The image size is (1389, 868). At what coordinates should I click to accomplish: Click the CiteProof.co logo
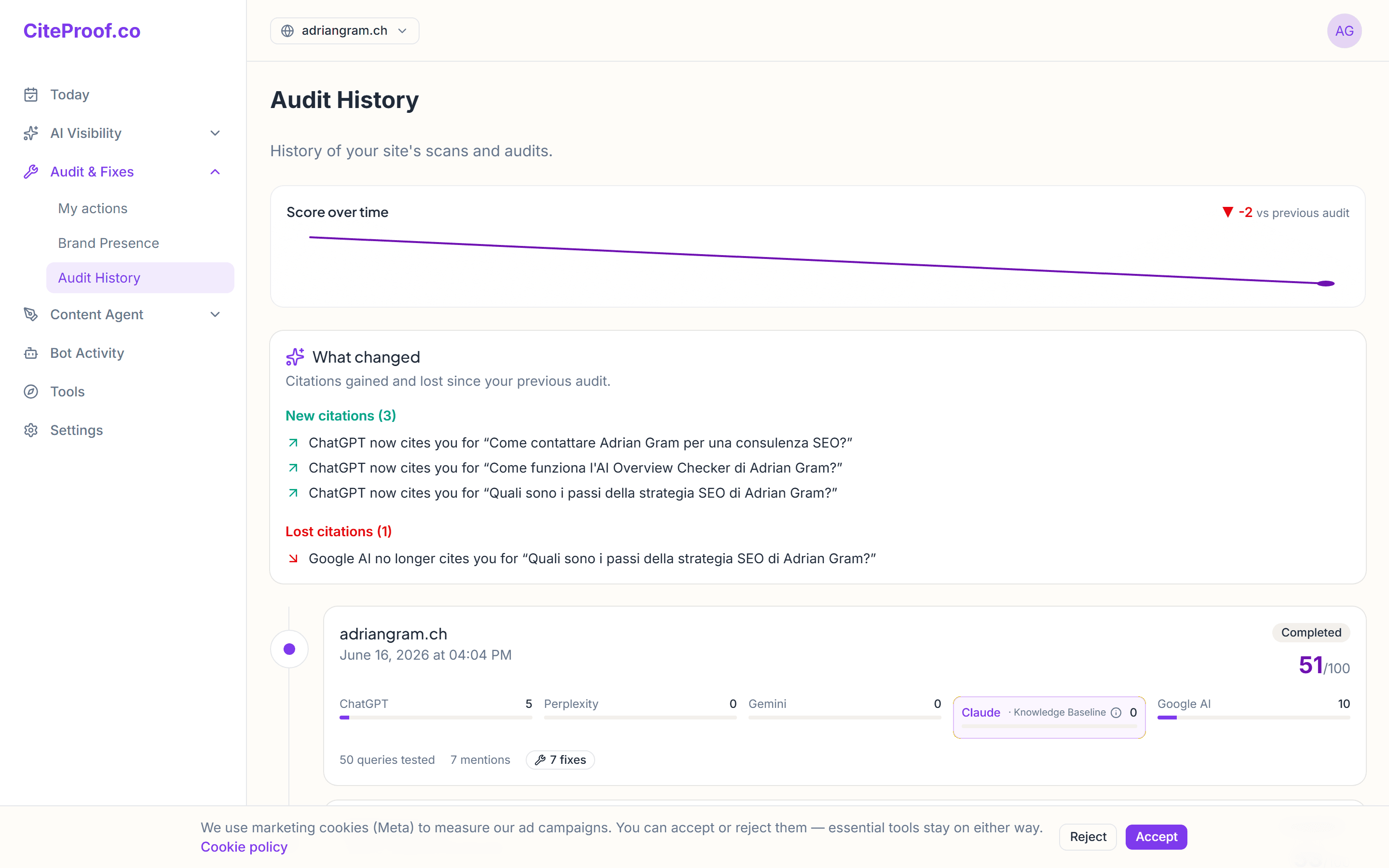82,30
